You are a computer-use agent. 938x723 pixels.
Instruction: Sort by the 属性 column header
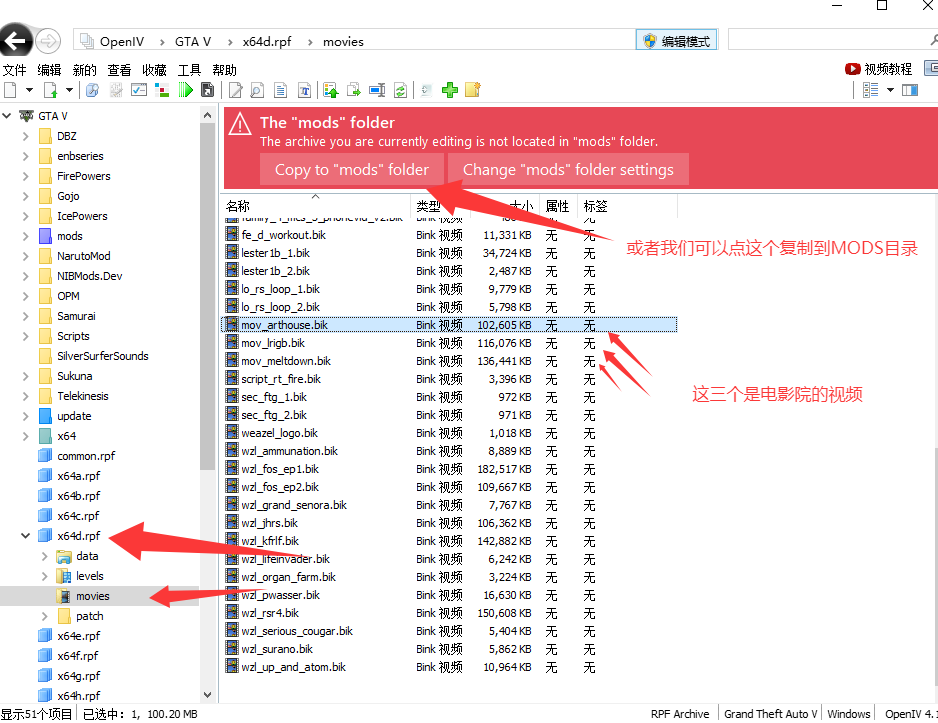558,206
